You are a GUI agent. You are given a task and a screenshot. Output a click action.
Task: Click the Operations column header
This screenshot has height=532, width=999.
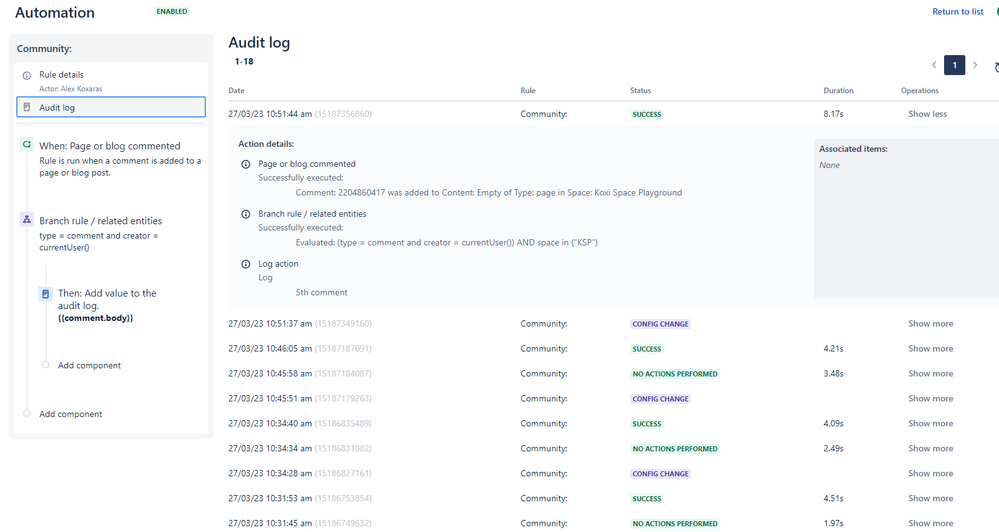[x=919, y=90]
